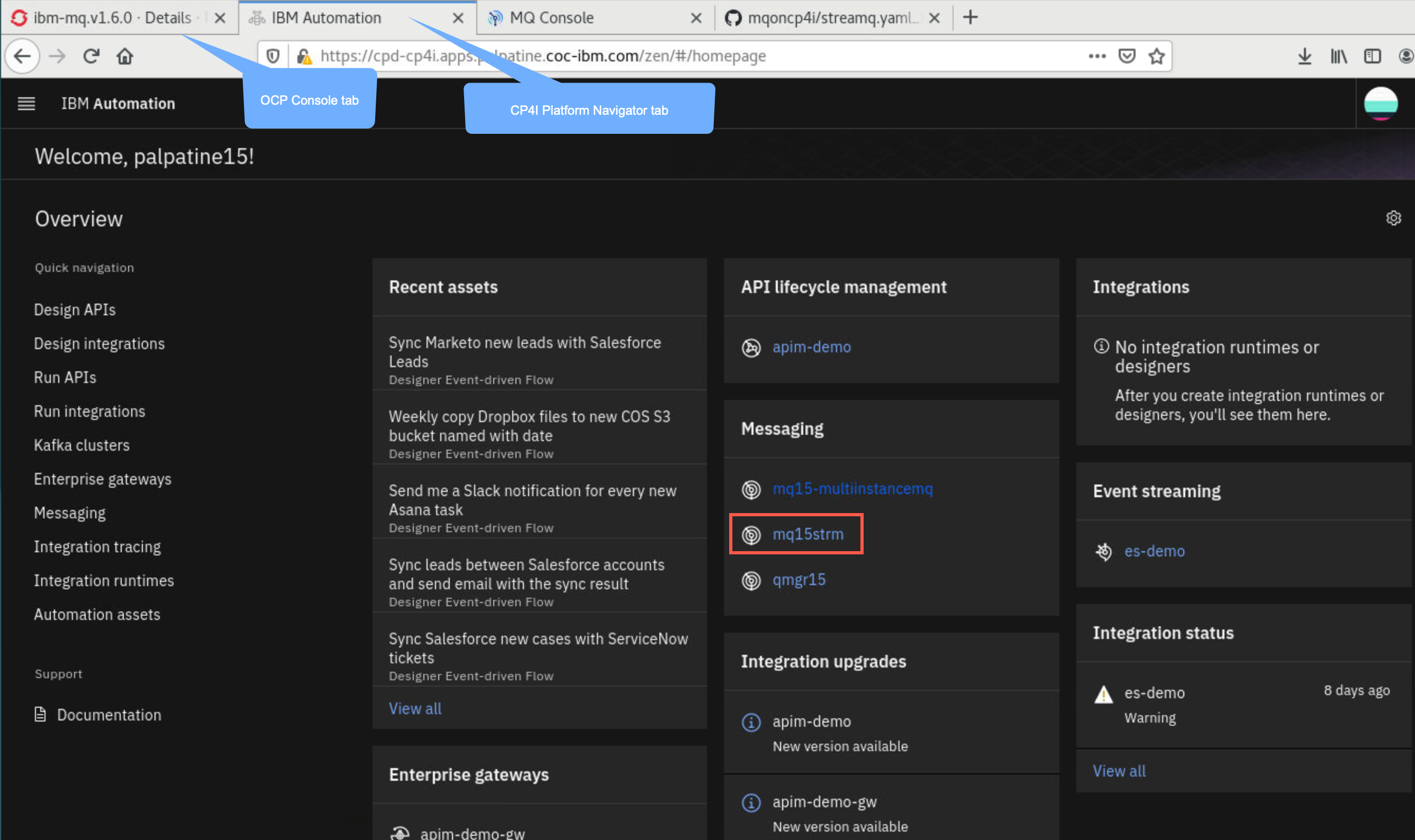This screenshot has width=1415, height=840.
Task: Click the apim-demo API management icon
Action: [751, 348]
